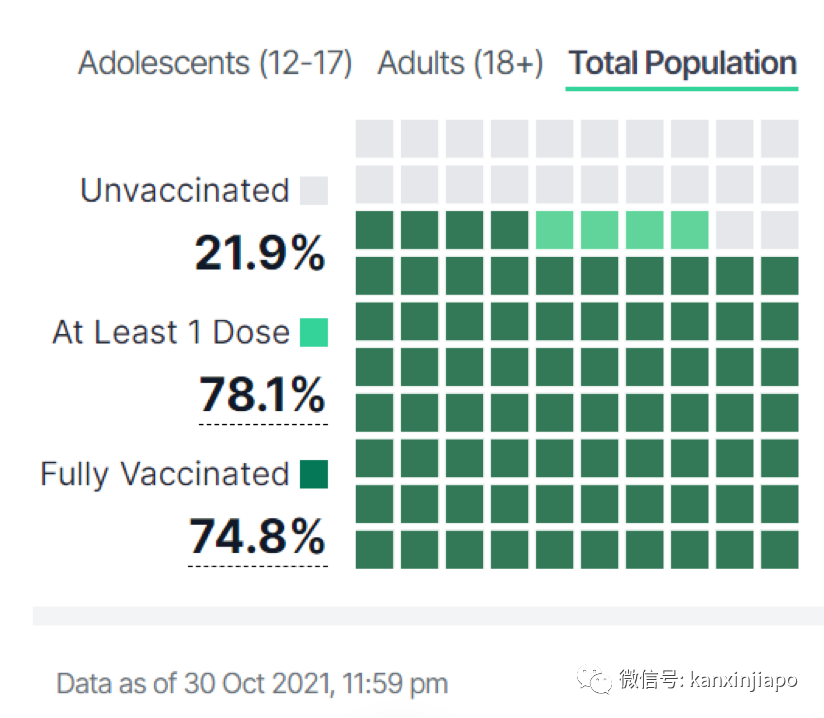Click the WeChat logo icon in watermark
The height and width of the screenshot is (718, 824).
point(600,681)
